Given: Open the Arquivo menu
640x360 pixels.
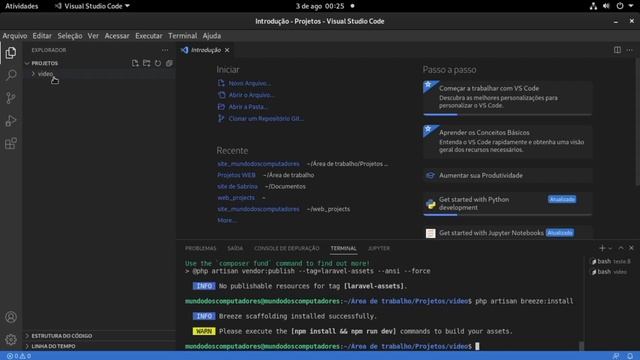Looking at the screenshot, I should (15, 36).
